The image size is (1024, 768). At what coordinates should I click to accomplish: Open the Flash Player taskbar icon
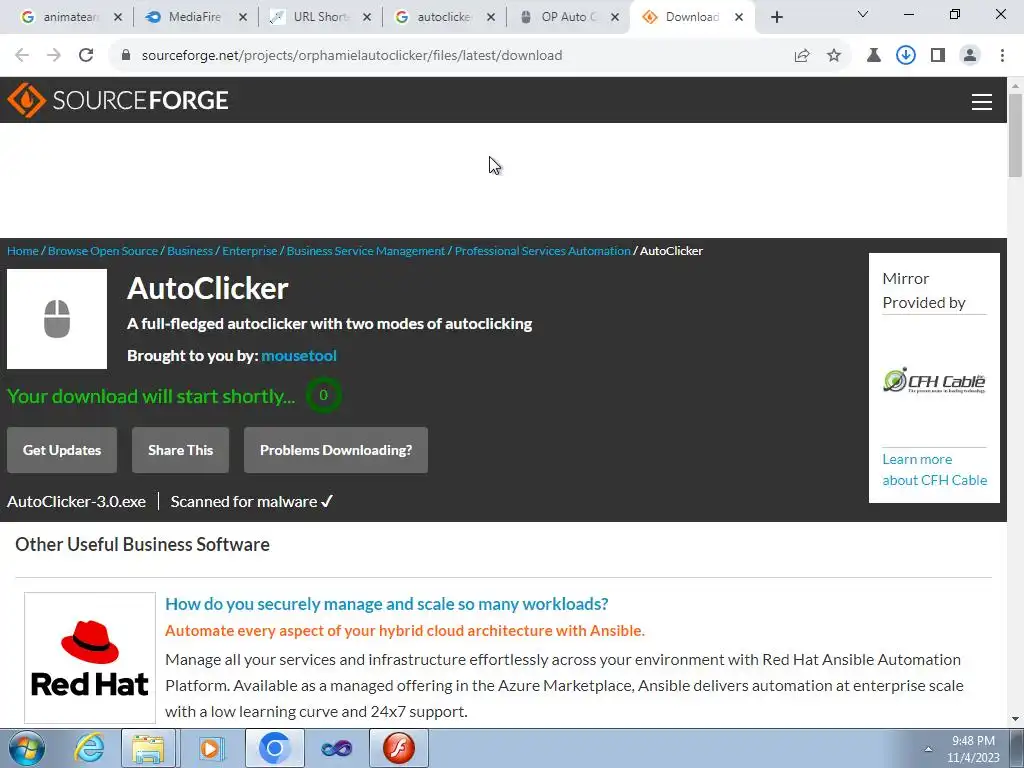(x=399, y=748)
